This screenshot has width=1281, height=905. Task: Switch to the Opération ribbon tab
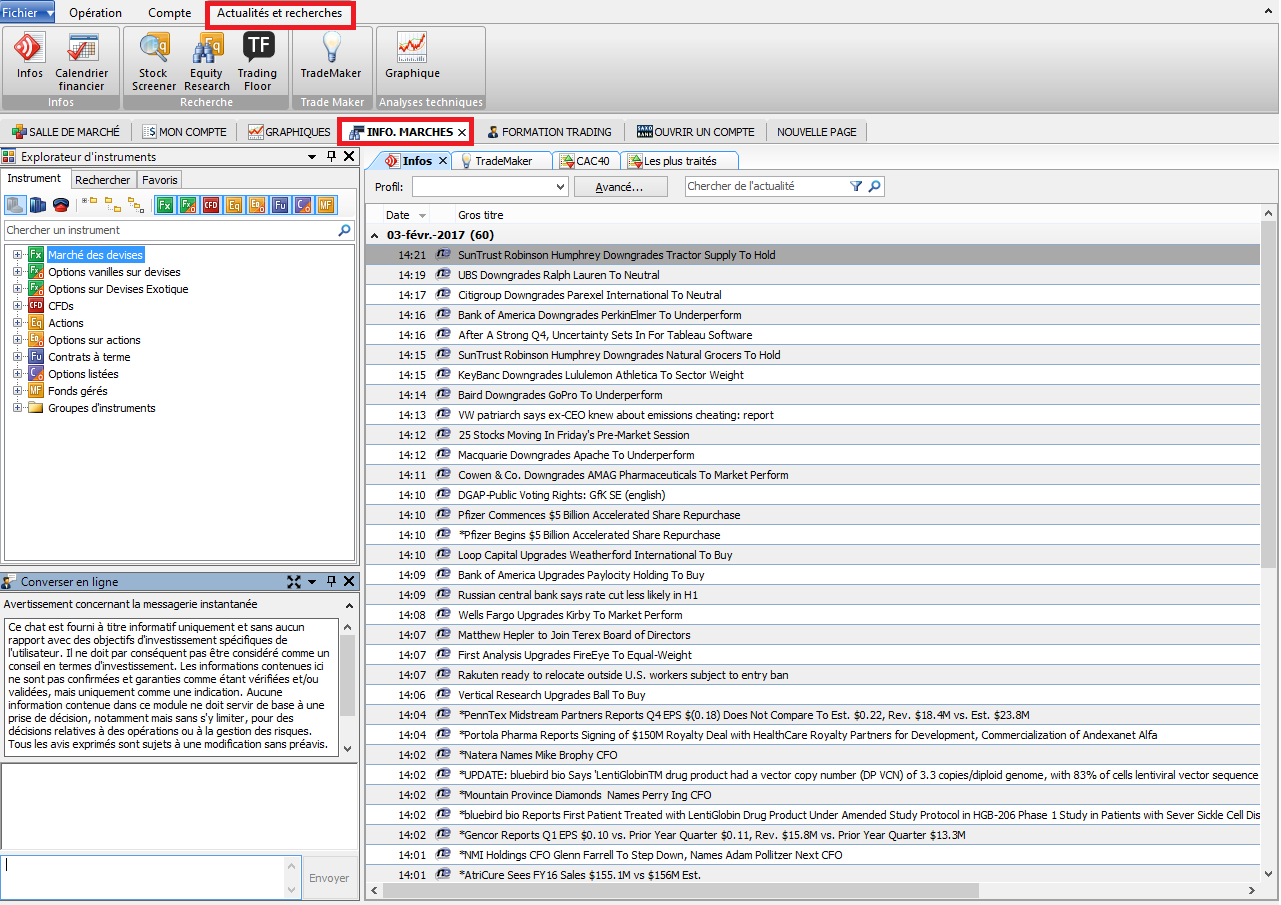[x=95, y=13]
